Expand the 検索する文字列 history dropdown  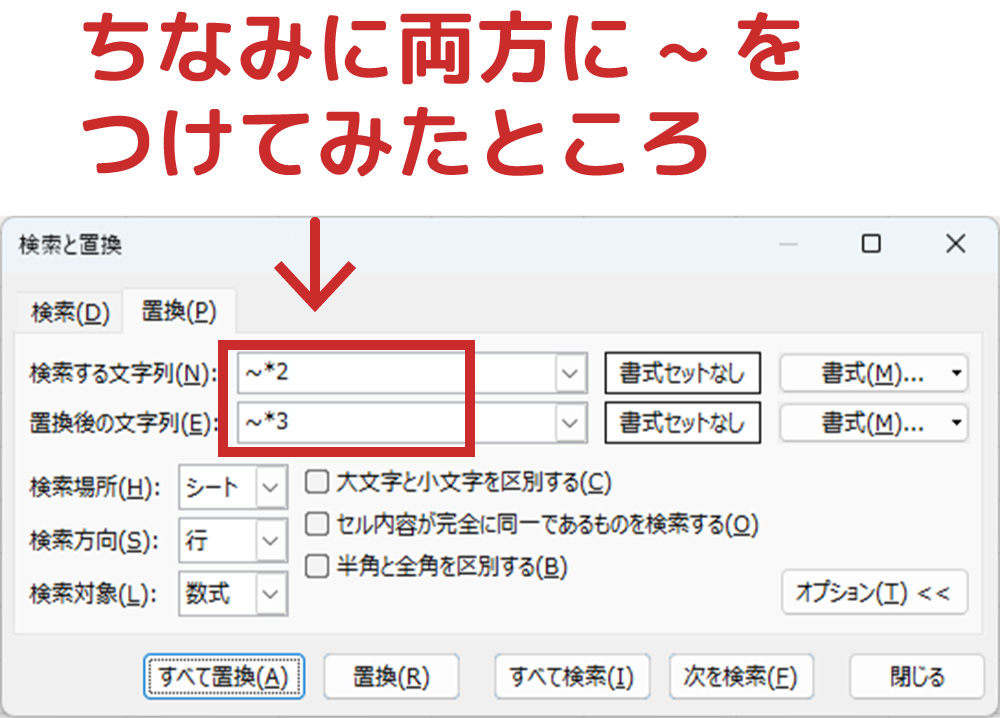pyautogui.click(x=570, y=374)
